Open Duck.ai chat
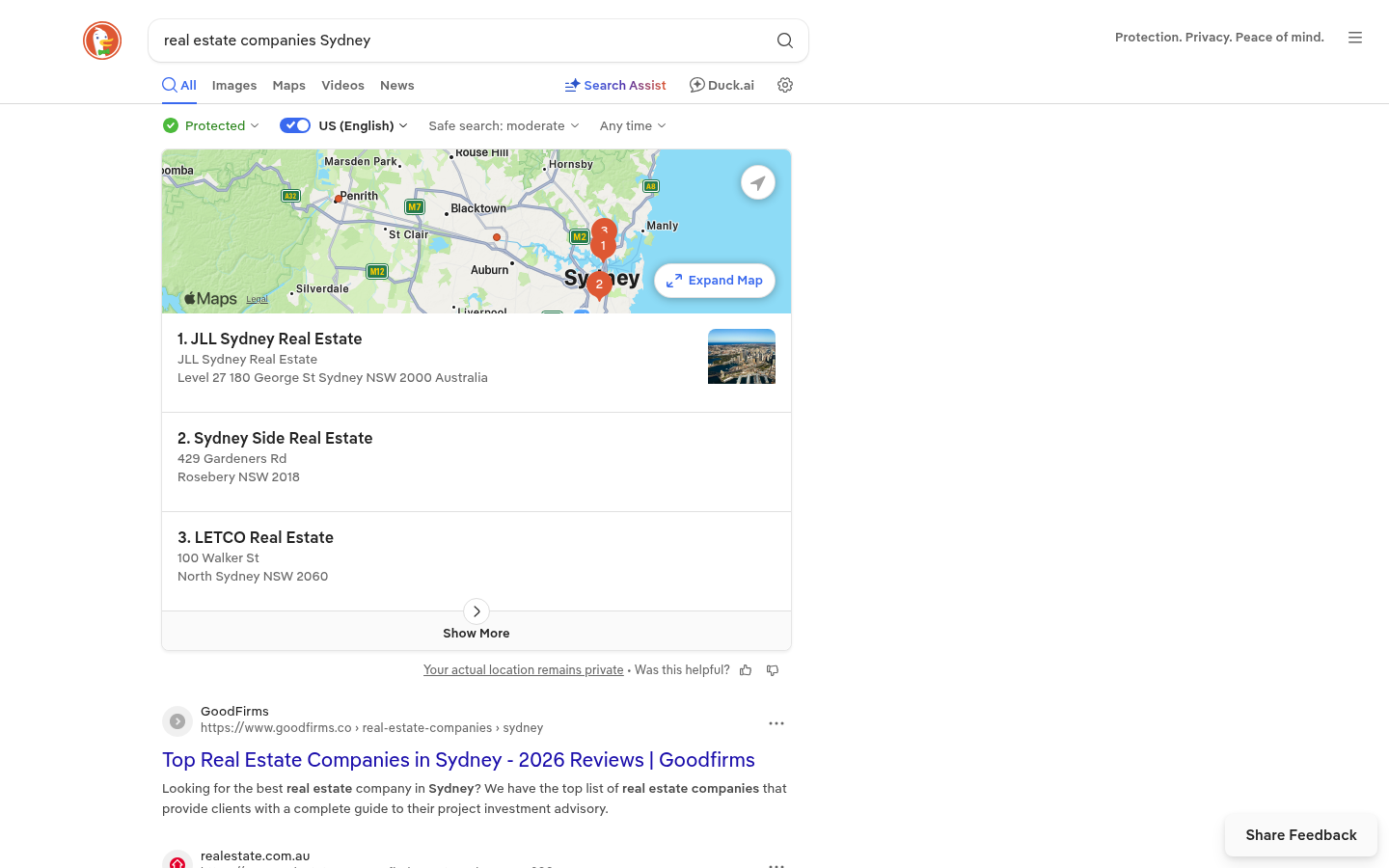 coord(722,85)
